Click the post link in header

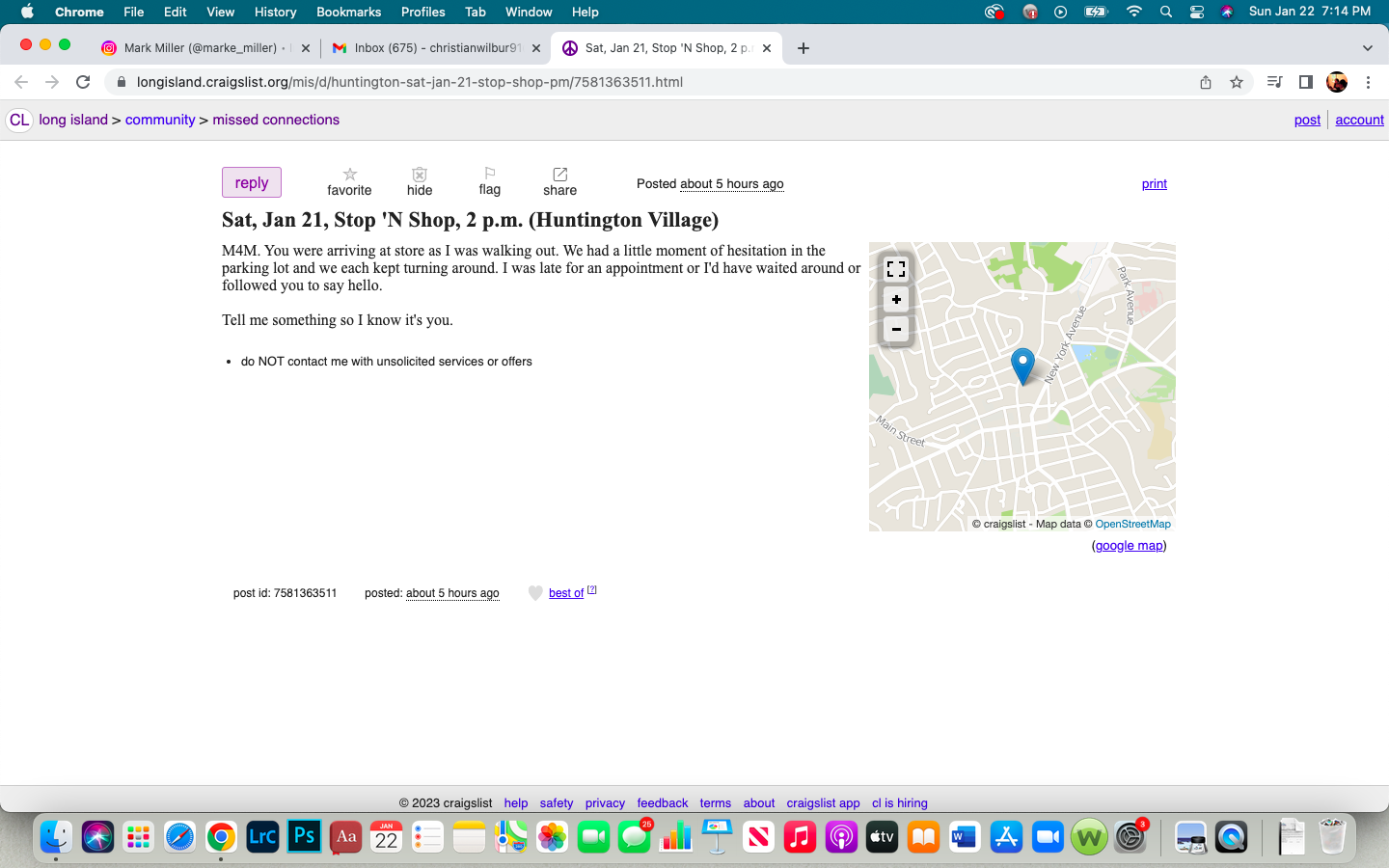(1307, 120)
